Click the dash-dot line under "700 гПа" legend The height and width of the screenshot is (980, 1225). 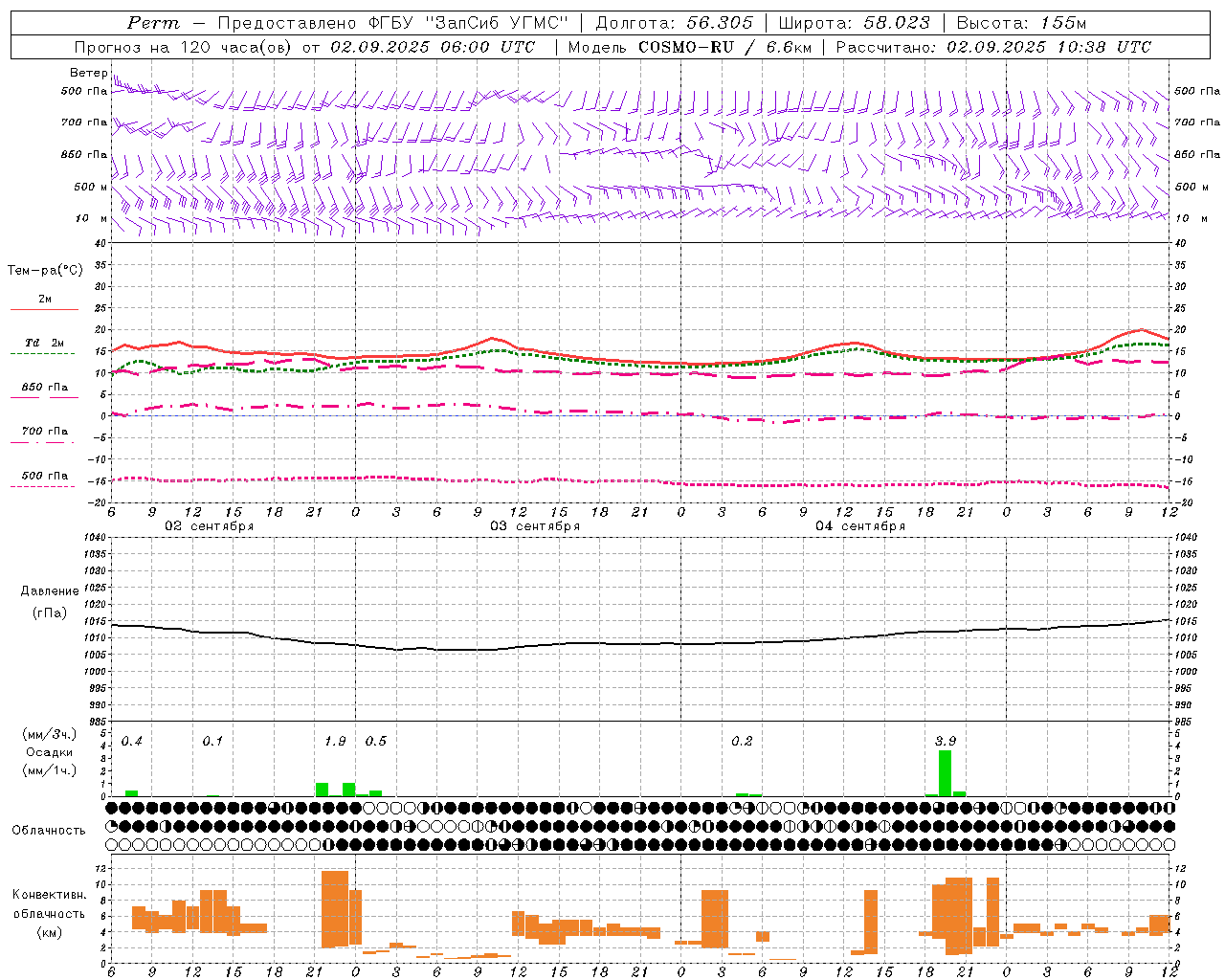[x=42, y=442]
